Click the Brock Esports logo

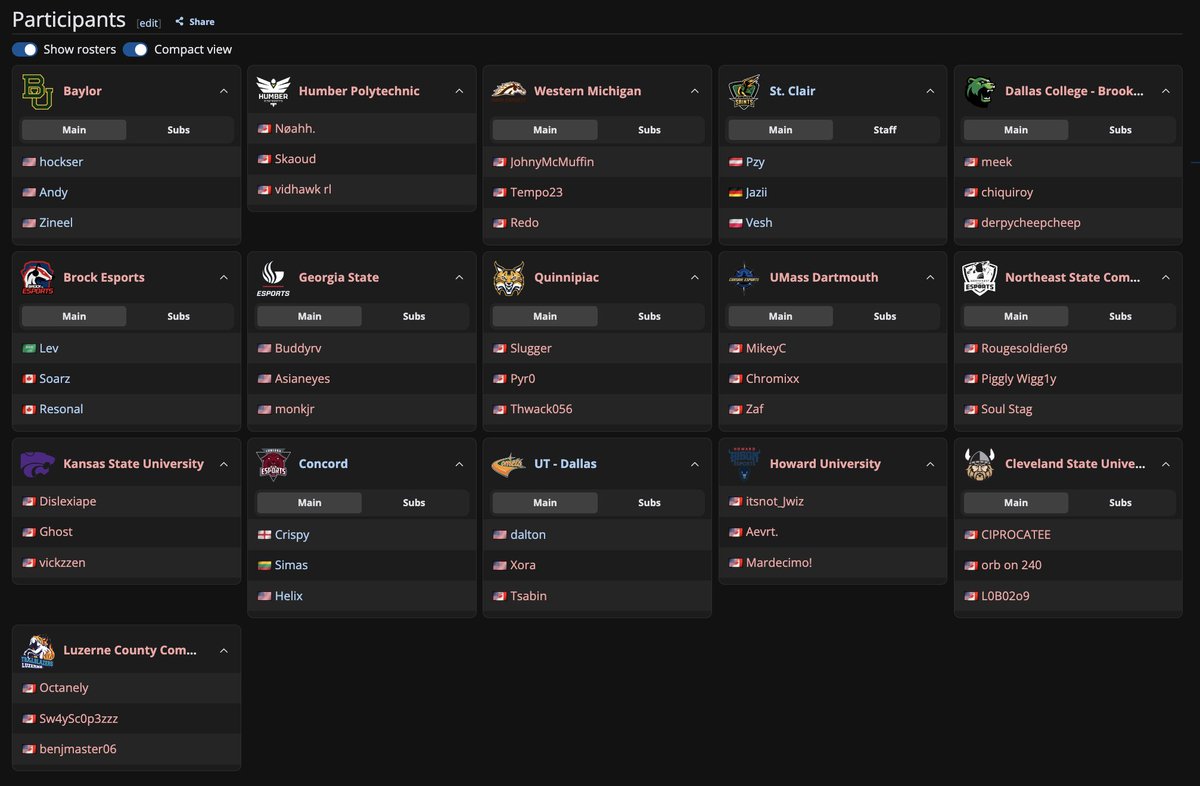[37, 277]
